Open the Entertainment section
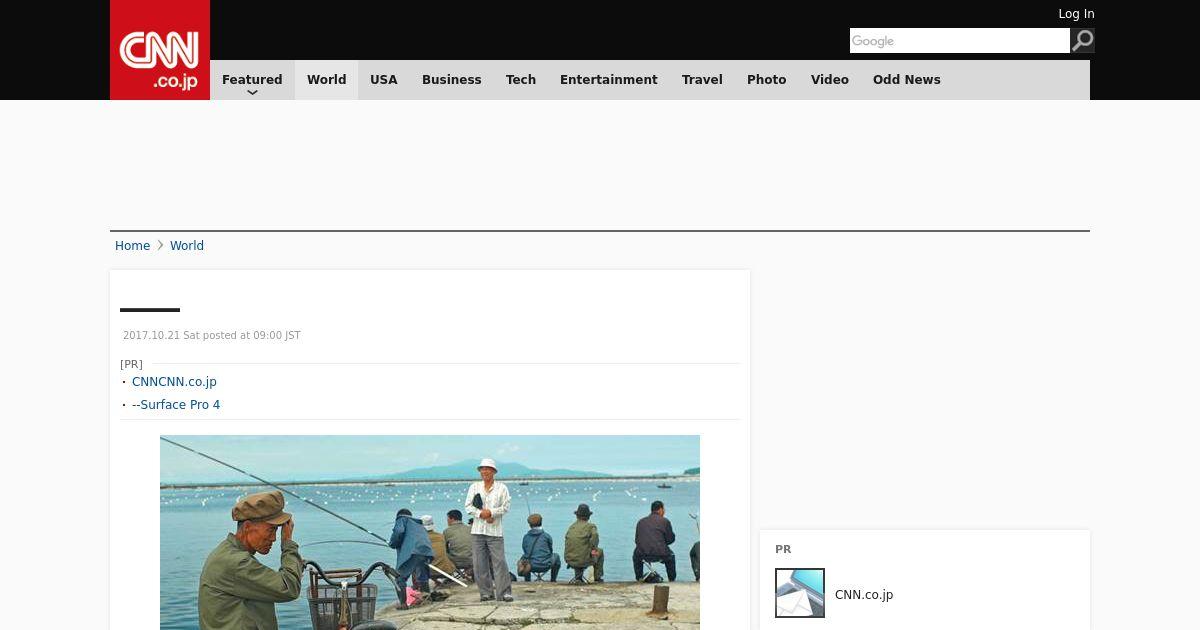 click(x=609, y=80)
